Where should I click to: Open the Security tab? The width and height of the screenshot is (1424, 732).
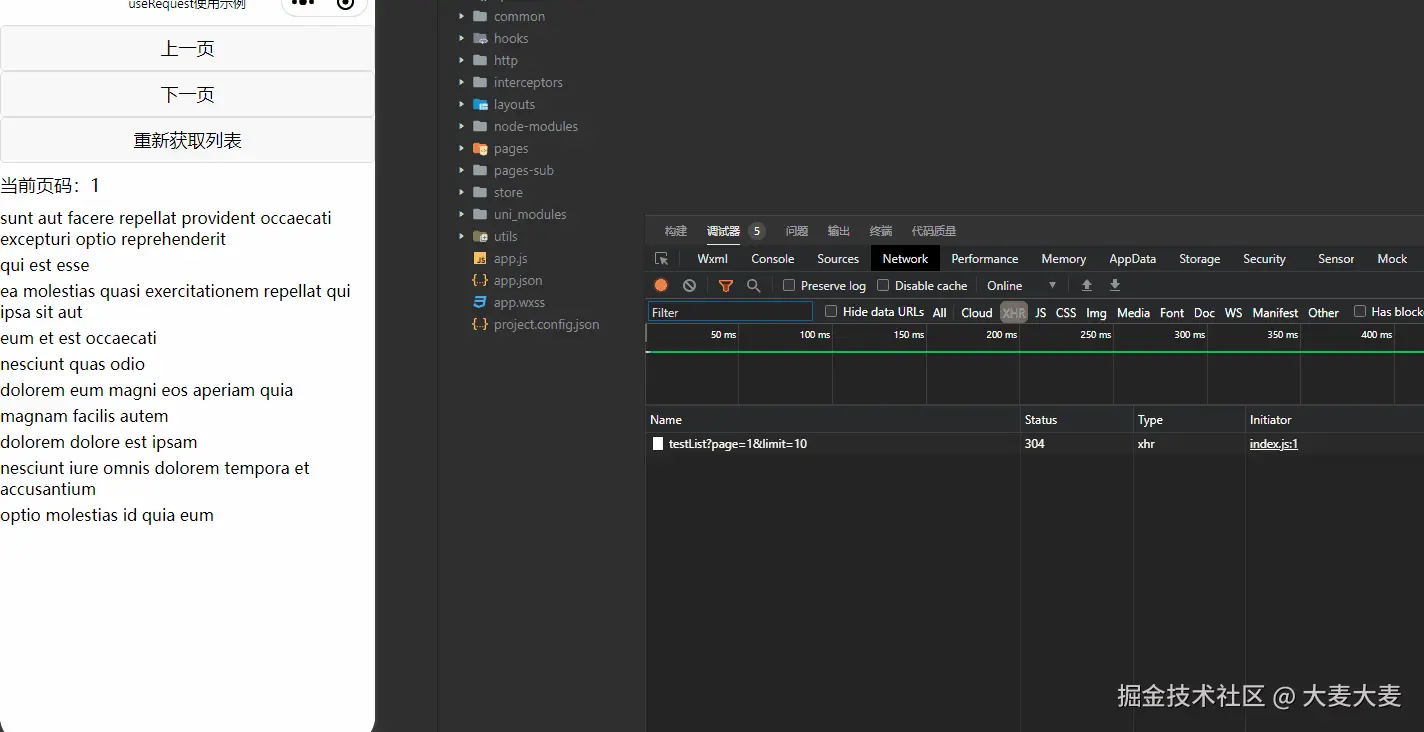[x=1264, y=258]
